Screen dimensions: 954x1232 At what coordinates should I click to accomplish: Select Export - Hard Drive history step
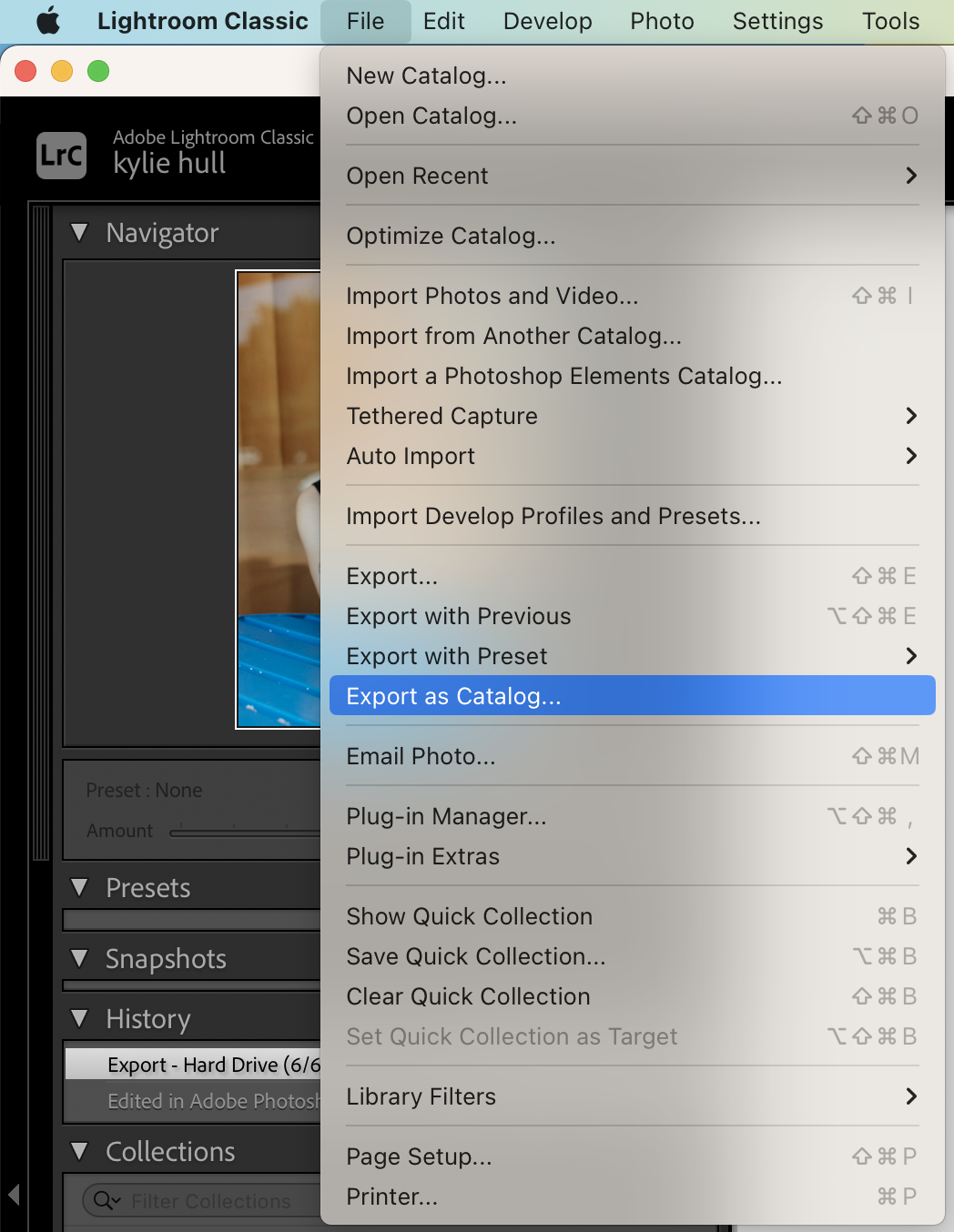pyautogui.click(x=193, y=1065)
